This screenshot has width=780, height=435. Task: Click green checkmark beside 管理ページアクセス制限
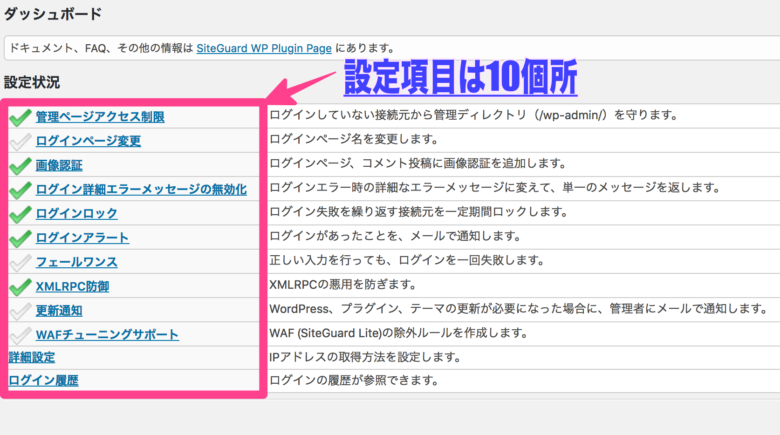coord(20,117)
